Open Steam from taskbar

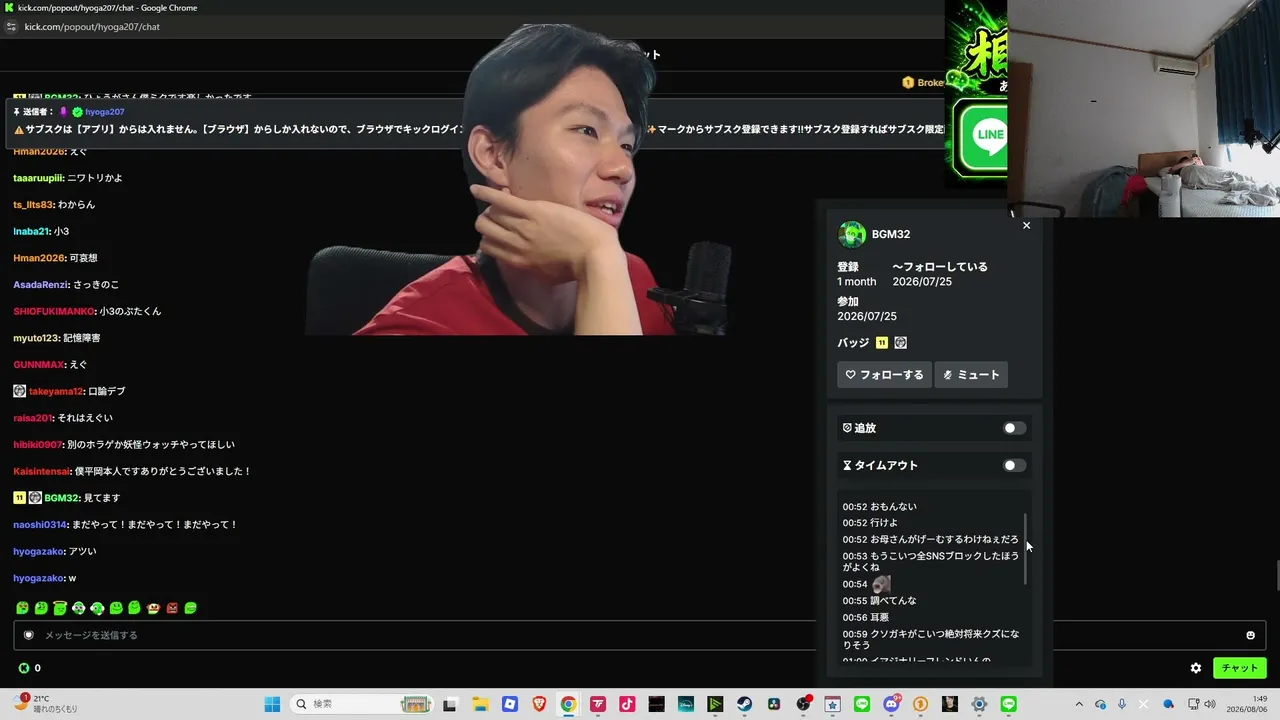pyautogui.click(x=745, y=704)
